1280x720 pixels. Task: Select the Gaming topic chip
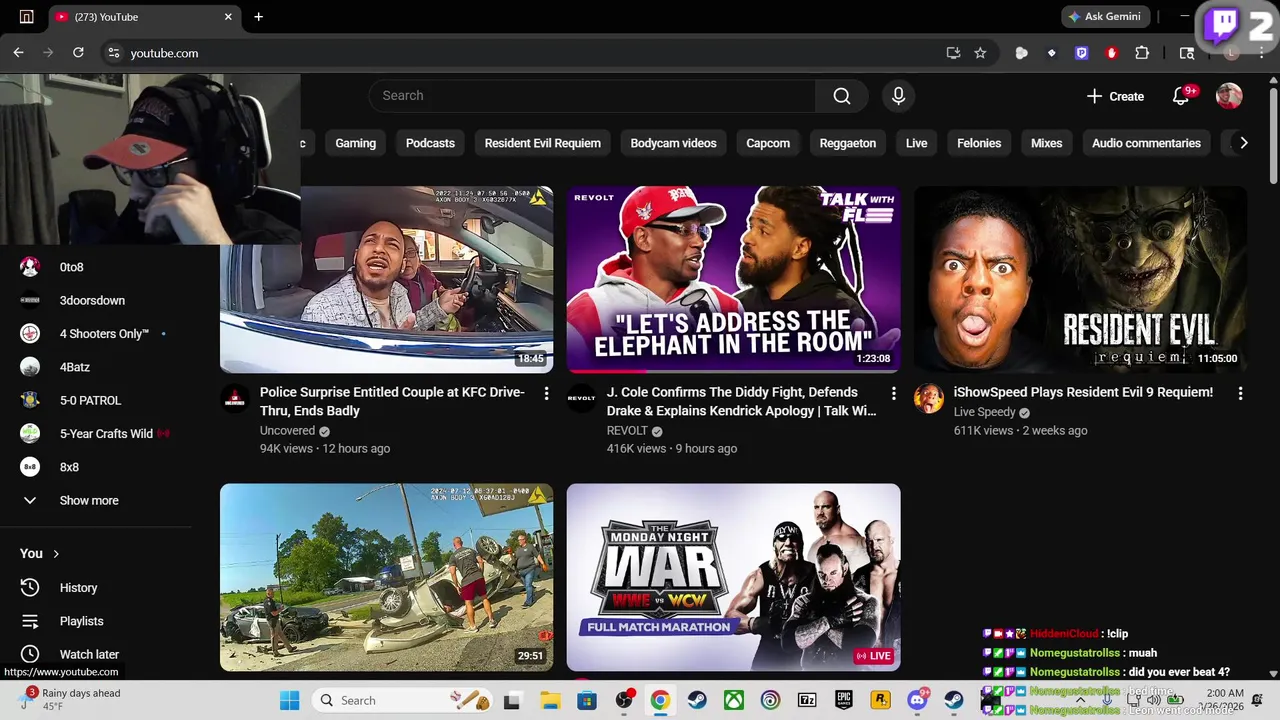(355, 143)
